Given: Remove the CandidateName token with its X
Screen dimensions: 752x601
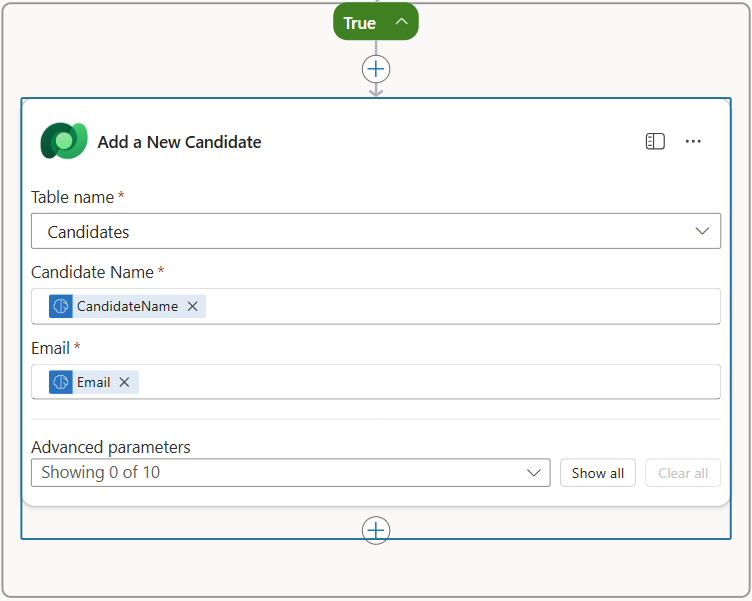Looking at the screenshot, I should (193, 306).
